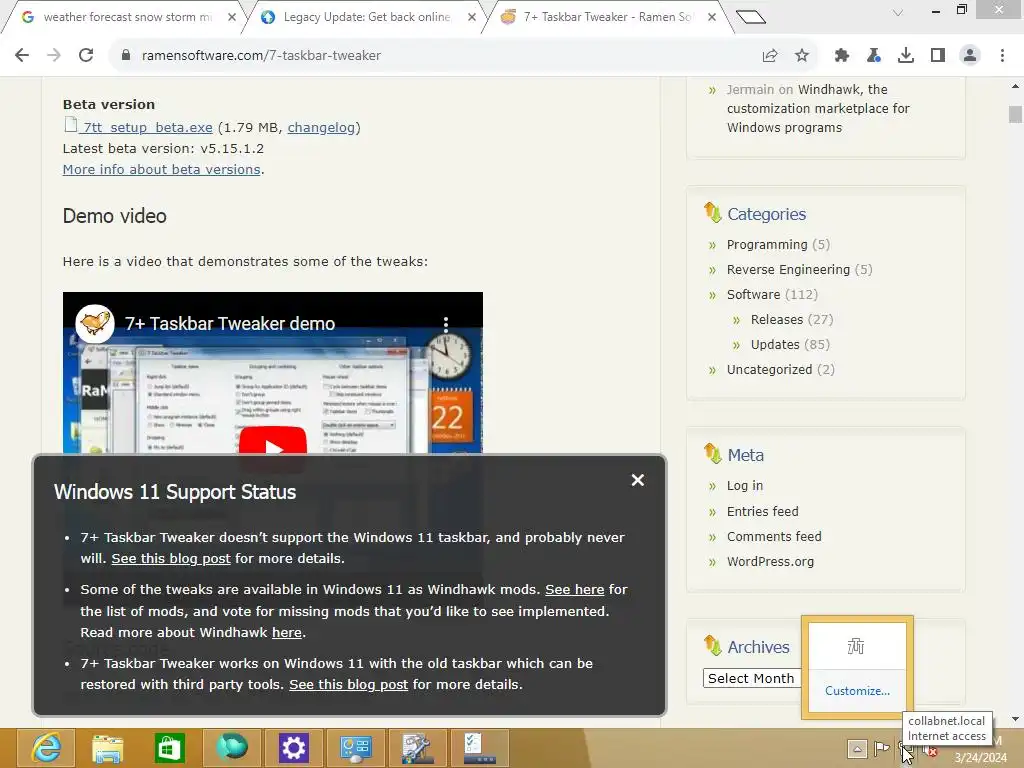
Task: Open the Releases subcategory
Action: tap(776, 319)
